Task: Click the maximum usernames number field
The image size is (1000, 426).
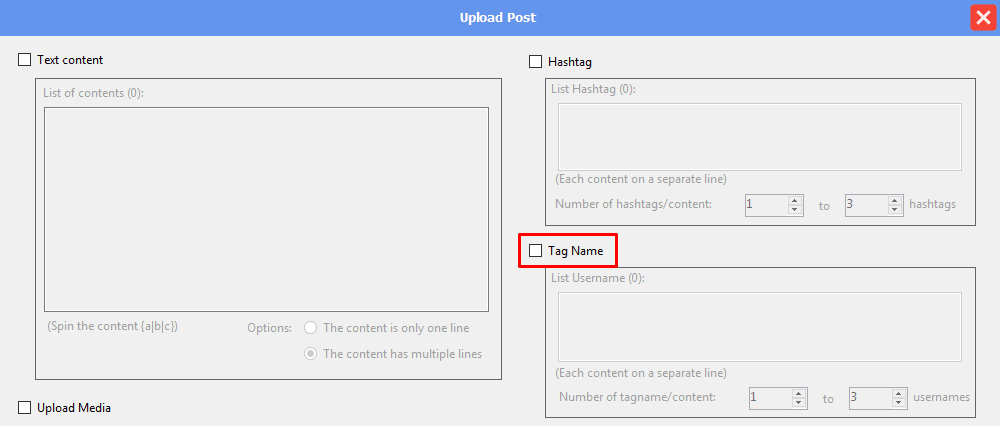Action: click(x=869, y=398)
